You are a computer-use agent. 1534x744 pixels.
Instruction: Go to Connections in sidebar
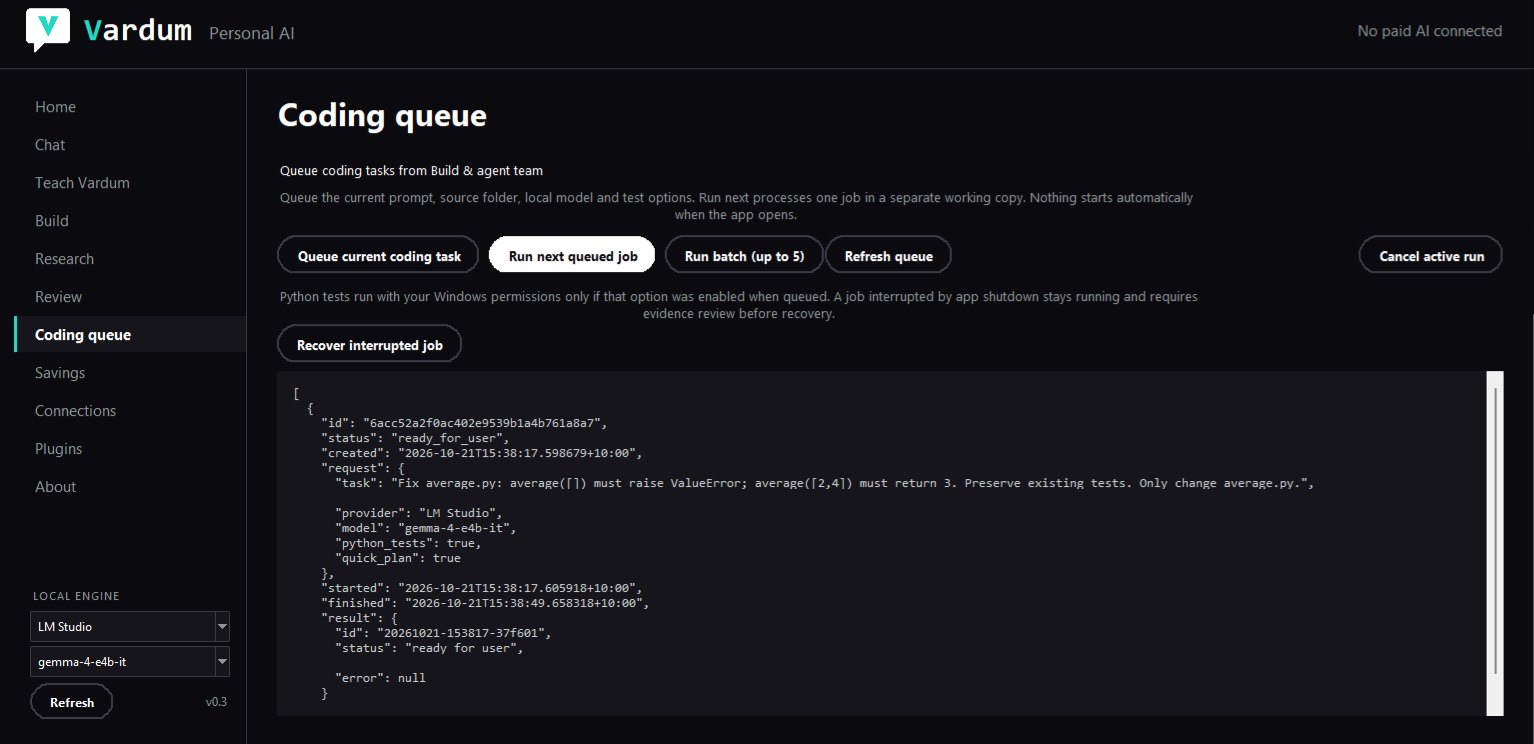75,411
